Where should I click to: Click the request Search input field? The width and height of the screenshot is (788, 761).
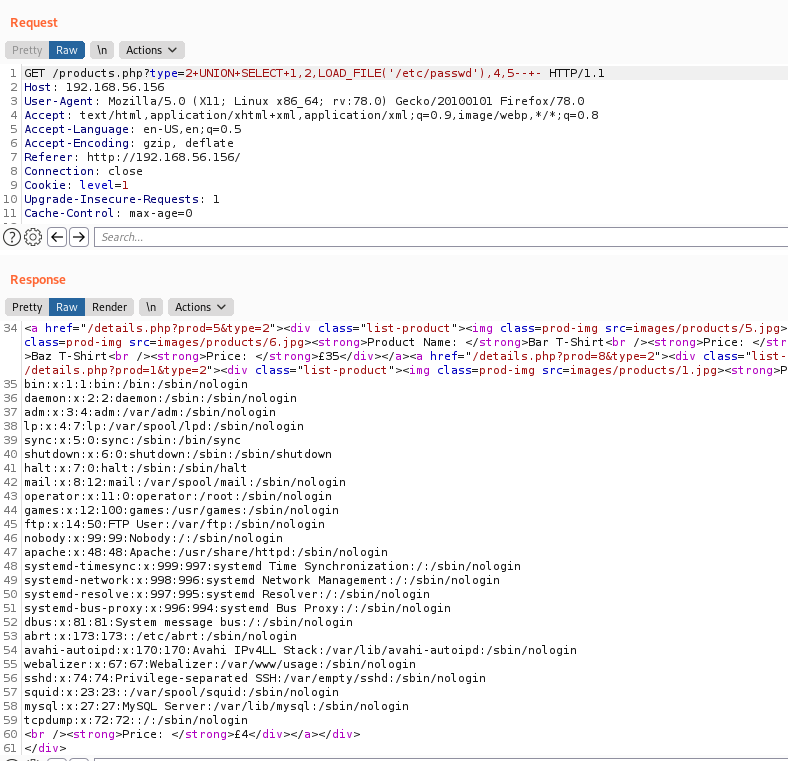pos(441,237)
